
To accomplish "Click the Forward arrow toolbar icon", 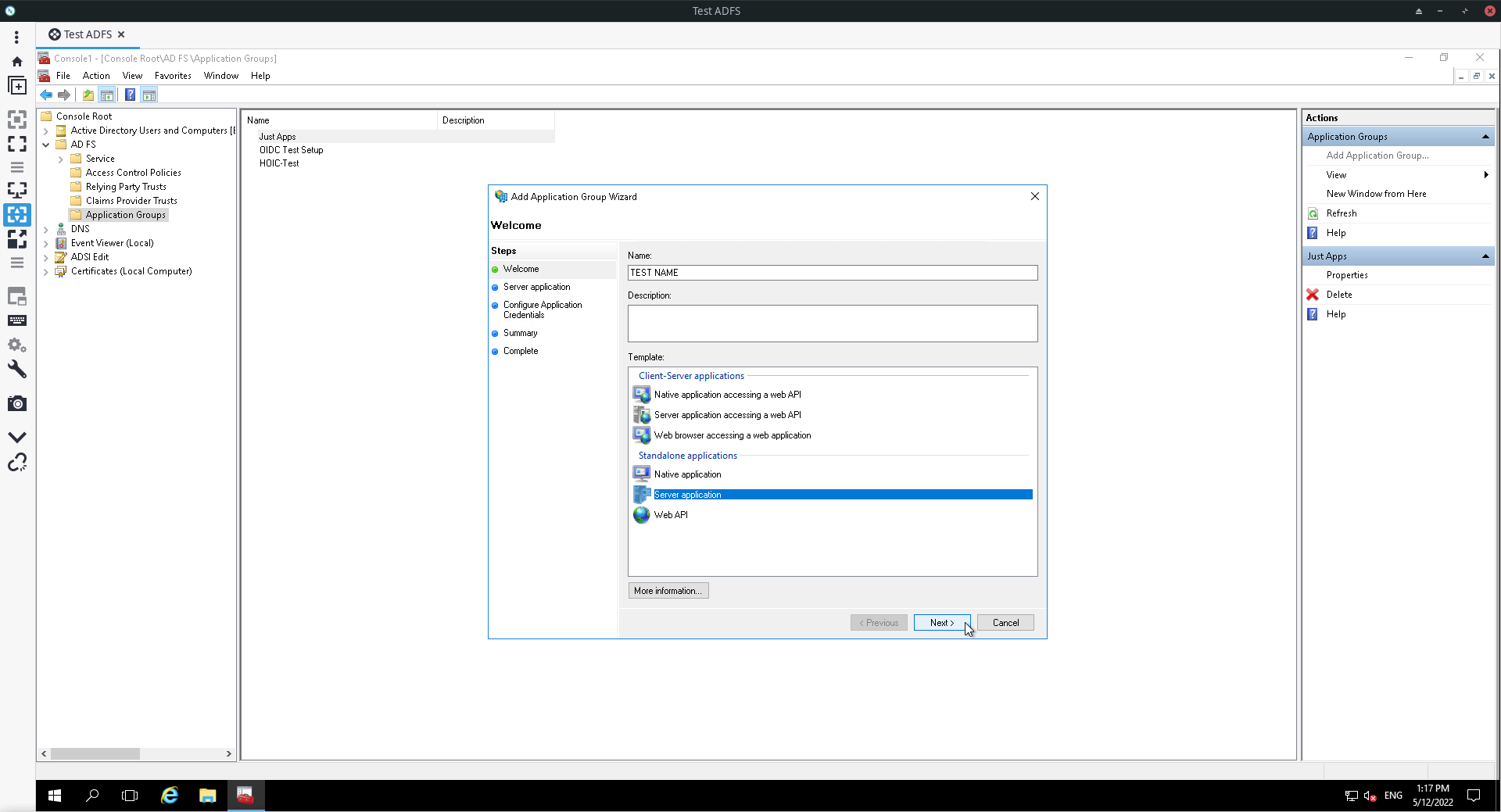I will 64,95.
